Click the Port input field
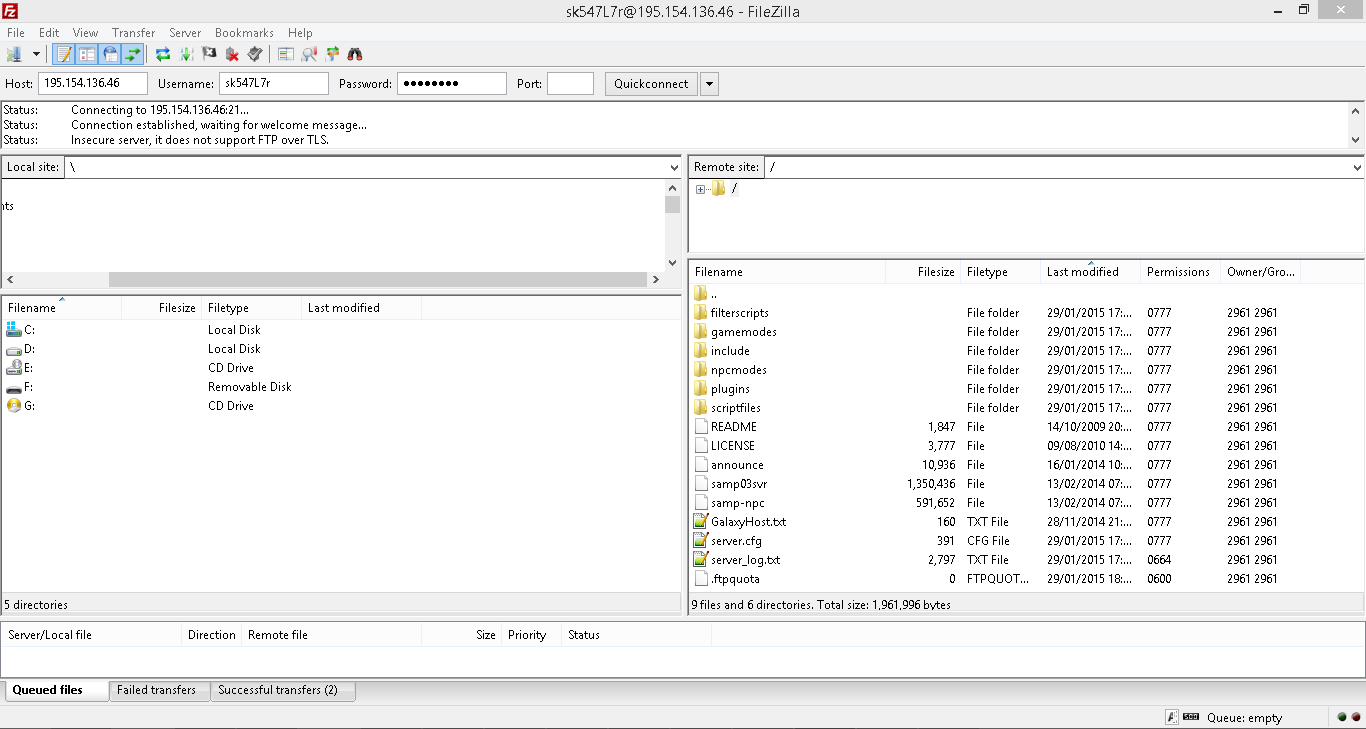Screen dimensions: 1366x729 click(x=570, y=84)
